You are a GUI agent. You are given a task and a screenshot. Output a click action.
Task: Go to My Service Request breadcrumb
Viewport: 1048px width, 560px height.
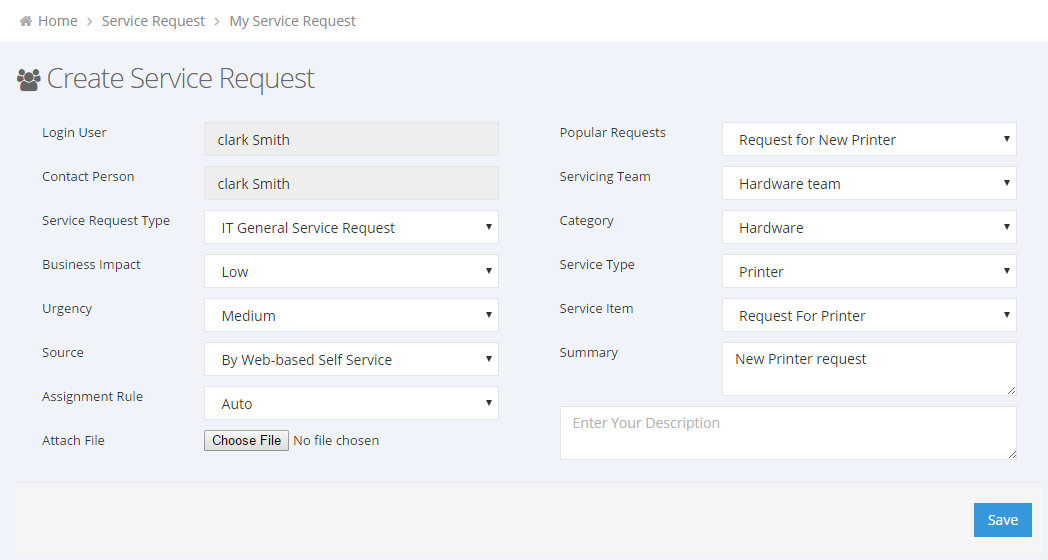(x=292, y=21)
